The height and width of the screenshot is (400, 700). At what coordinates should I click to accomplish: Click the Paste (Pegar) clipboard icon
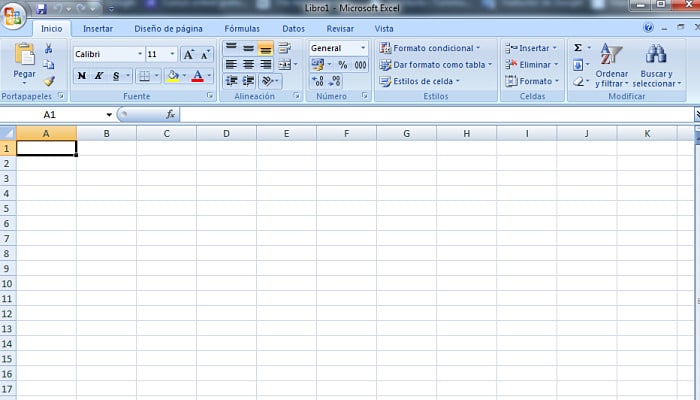point(25,55)
